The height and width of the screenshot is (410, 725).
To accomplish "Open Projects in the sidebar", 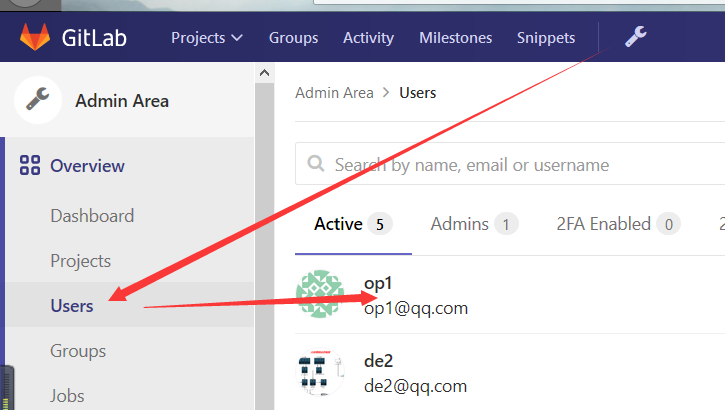I will (80, 261).
